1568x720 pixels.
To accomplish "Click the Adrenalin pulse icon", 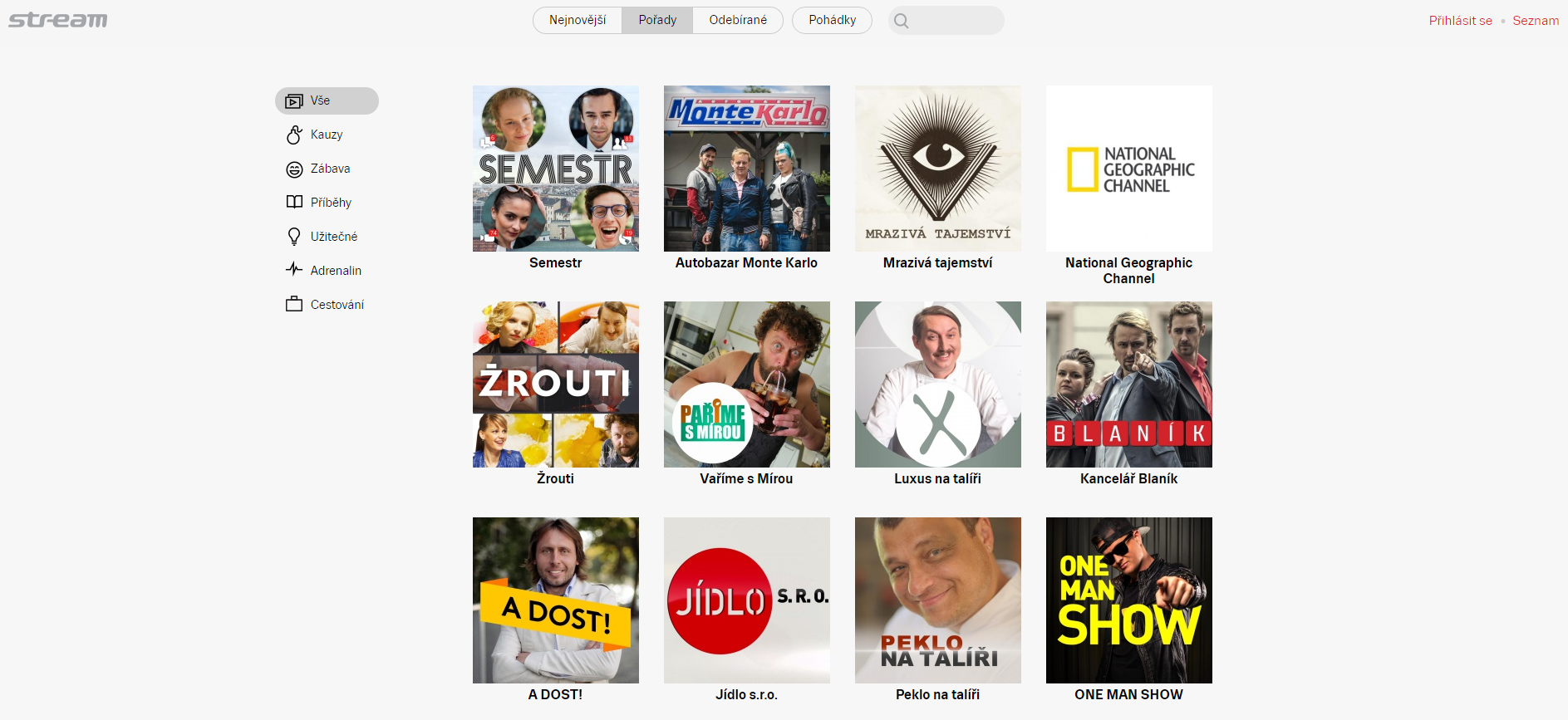I will click(294, 269).
